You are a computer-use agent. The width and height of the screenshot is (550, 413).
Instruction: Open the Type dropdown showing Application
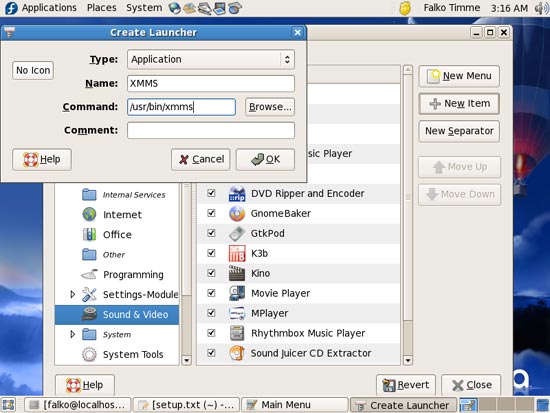coord(211,59)
